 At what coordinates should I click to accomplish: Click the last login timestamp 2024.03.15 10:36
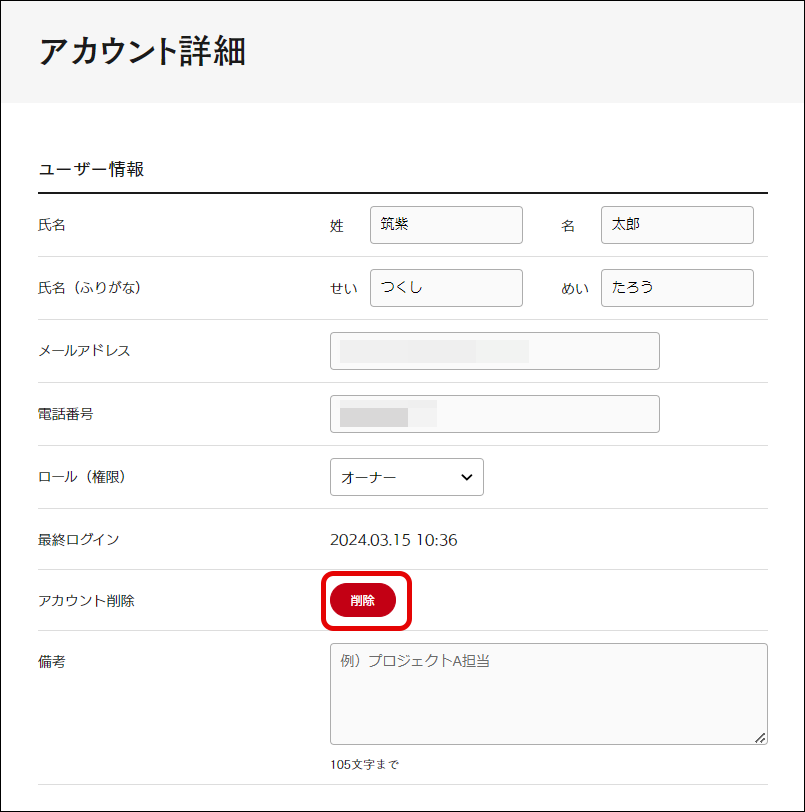(393, 540)
